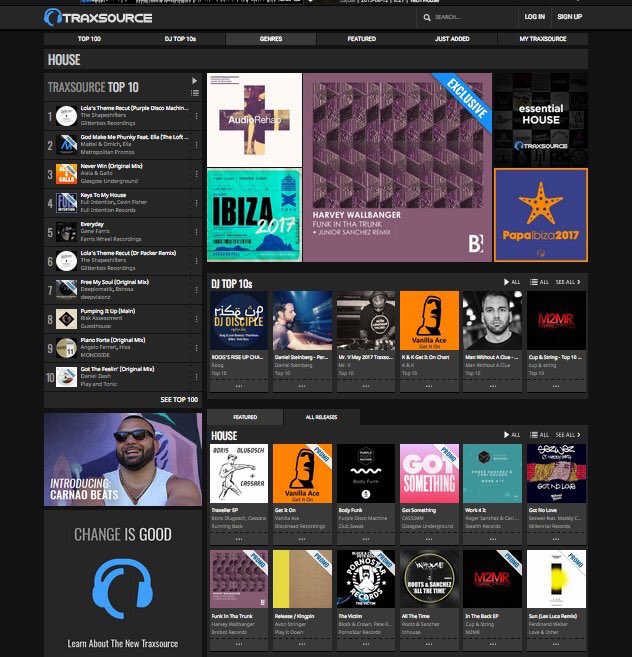Open options menu for Piano Forte

pyautogui.click(x=196, y=348)
